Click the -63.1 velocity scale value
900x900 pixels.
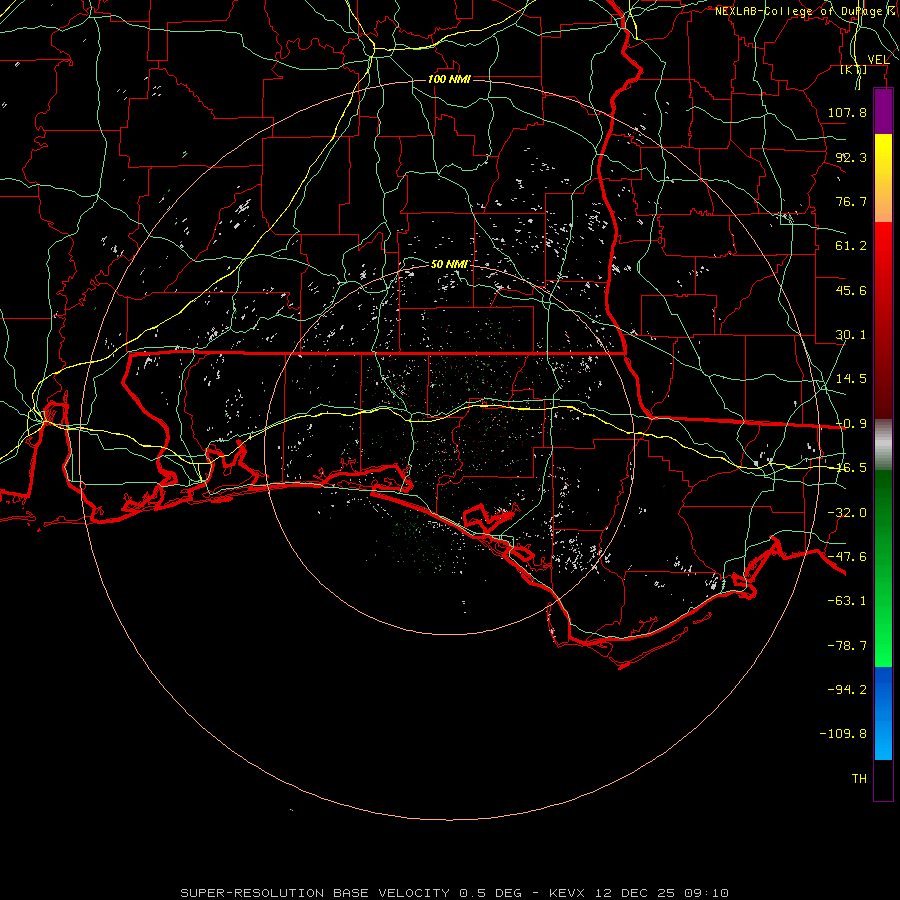coord(847,601)
